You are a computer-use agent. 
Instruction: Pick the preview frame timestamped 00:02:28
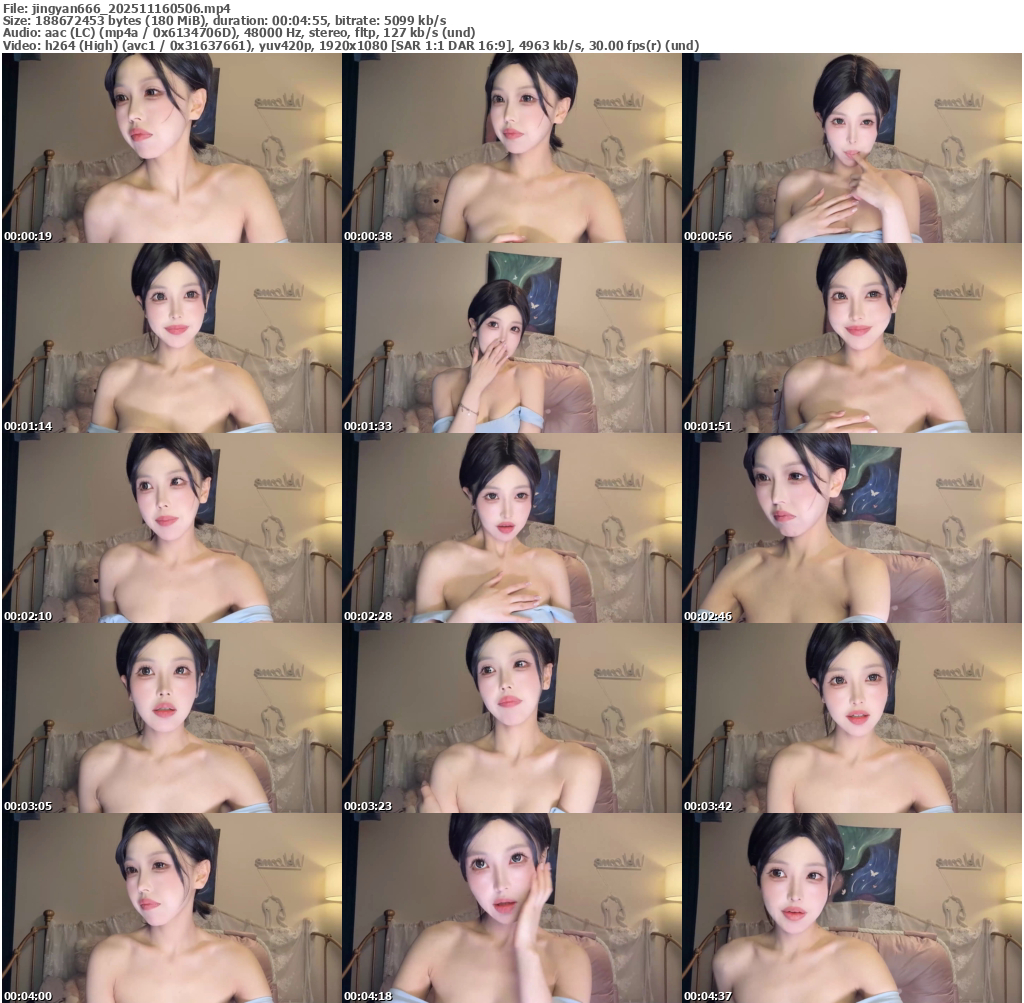[x=512, y=528]
